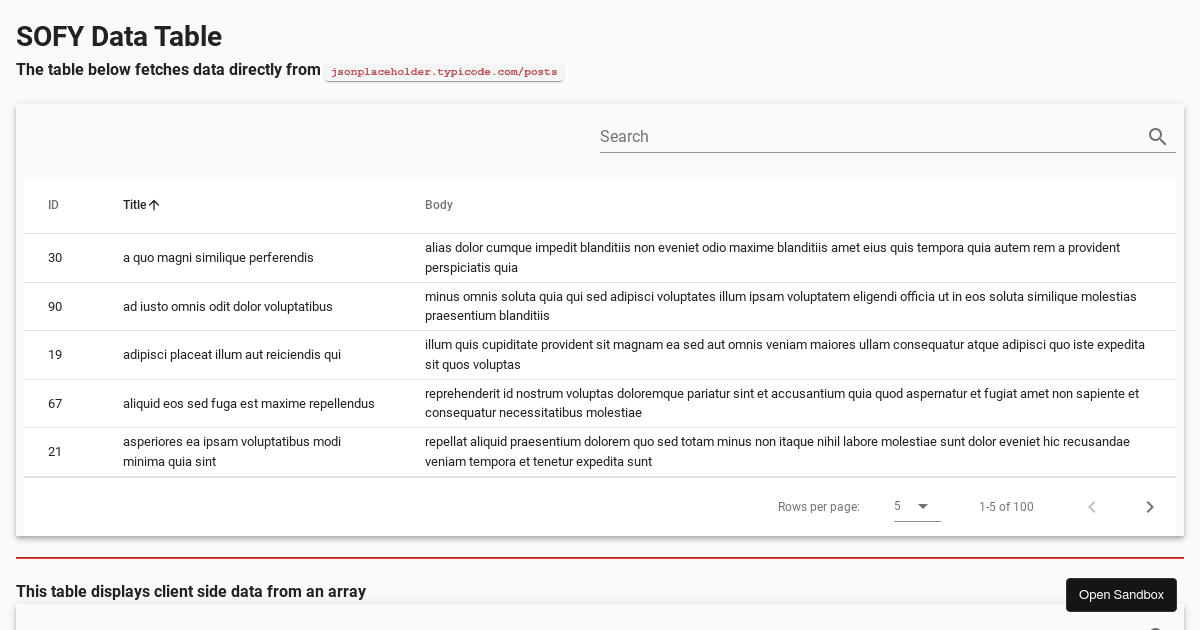Toggle descending sort on Title column
This screenshot has width=1200, height=630.
click(x=133, y=204)
